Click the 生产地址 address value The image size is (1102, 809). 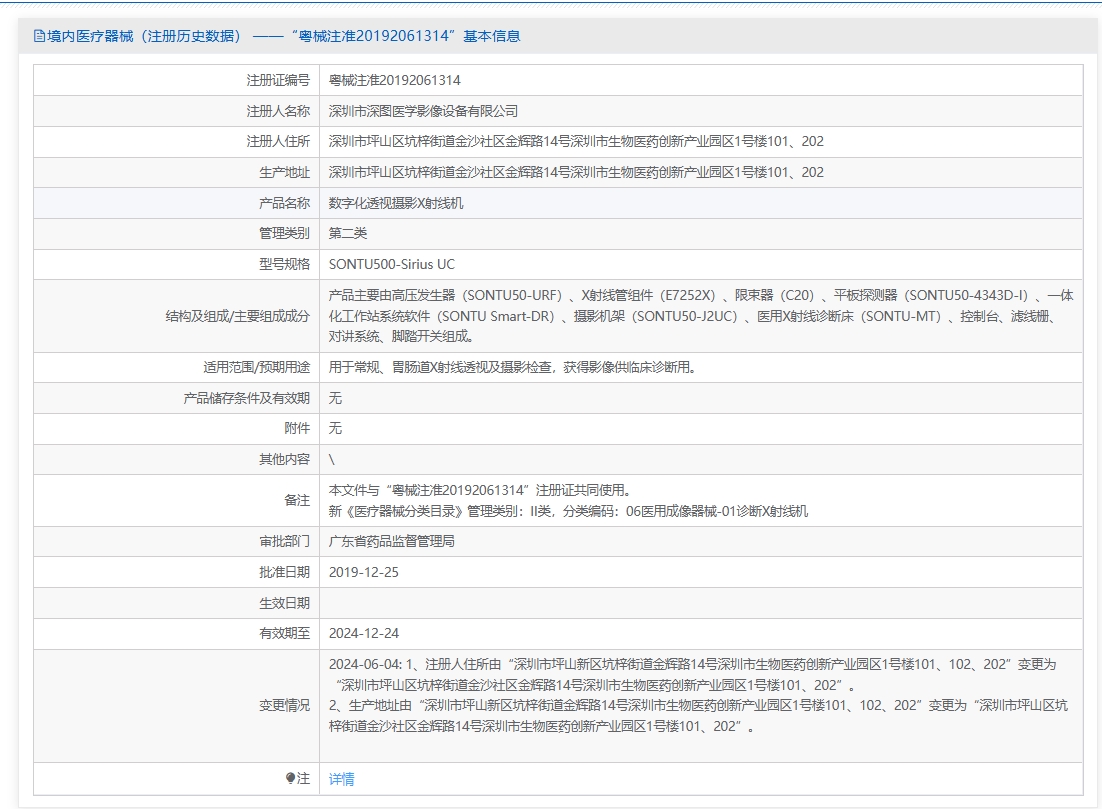tap(576, 172)
